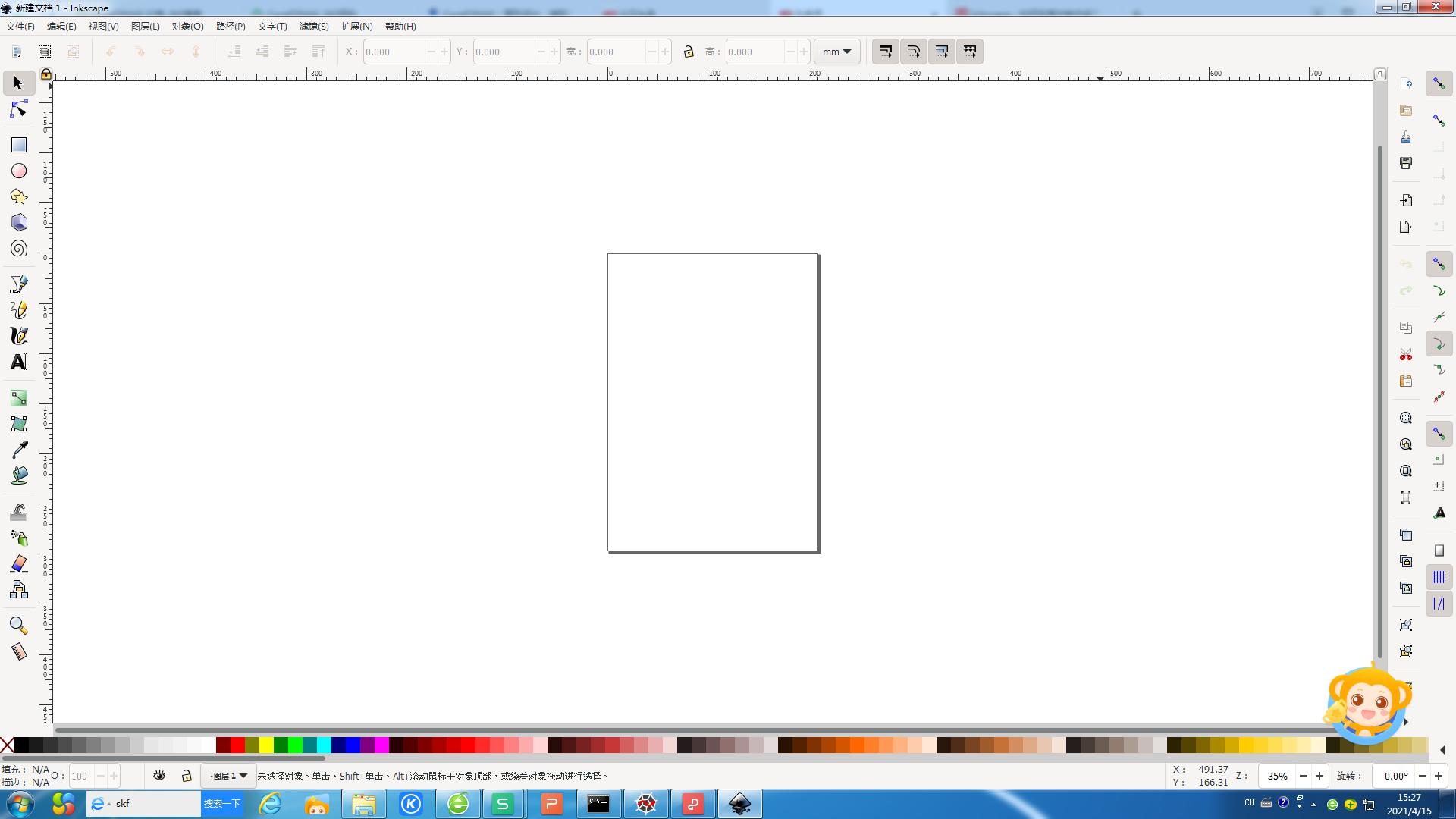Expand the color palette menu arrow
1456x819 pixels.
point(1442,749)
